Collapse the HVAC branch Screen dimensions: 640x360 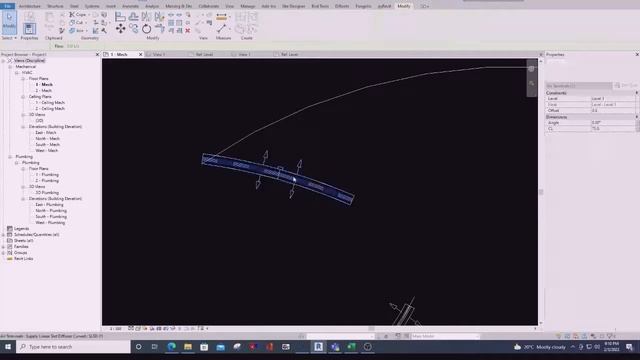coord(17,73)
